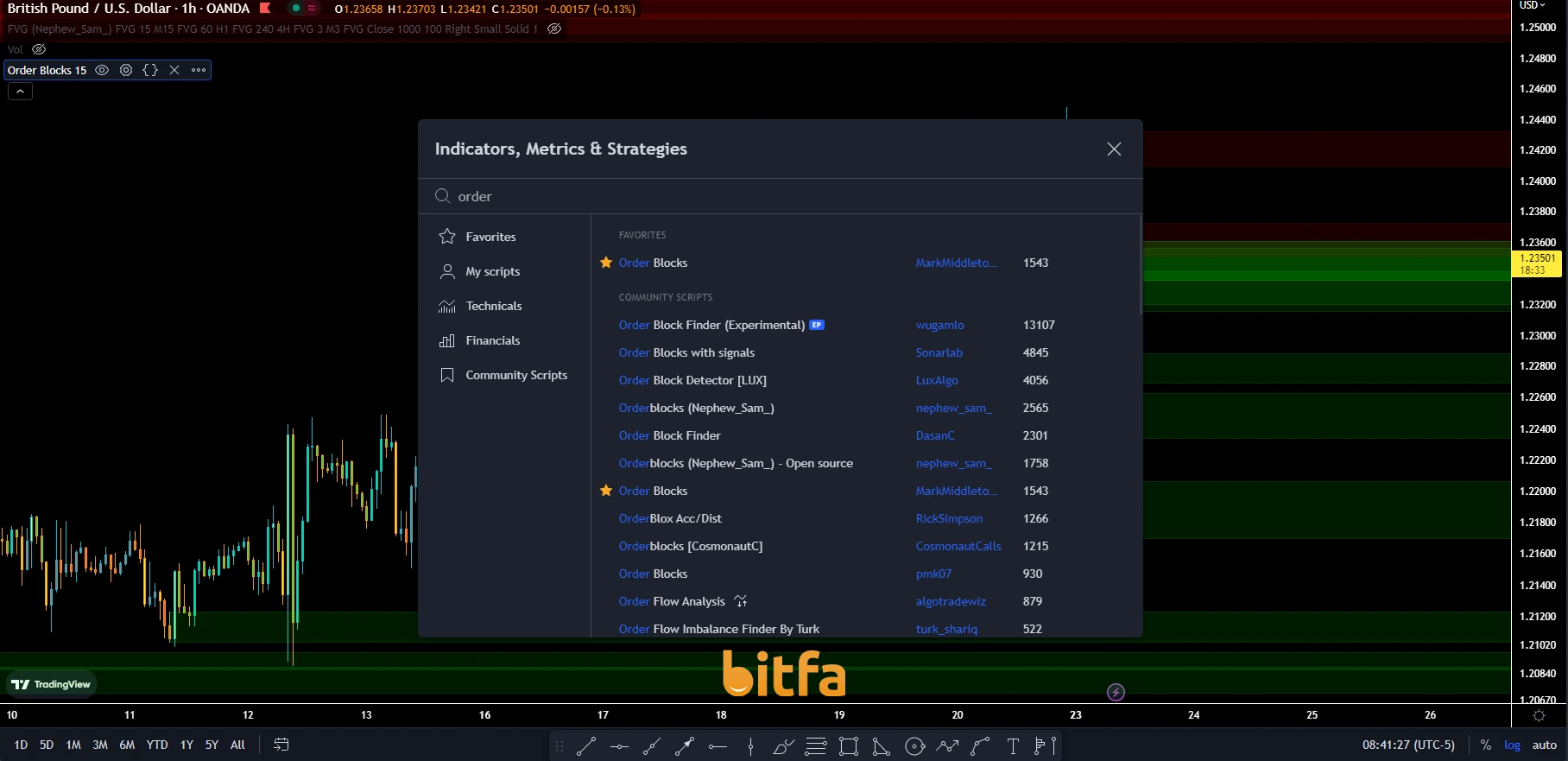Open Order Blocks source code braces icon
The width and height of the screenshot is (1568, 761).
tap(150, 70)
